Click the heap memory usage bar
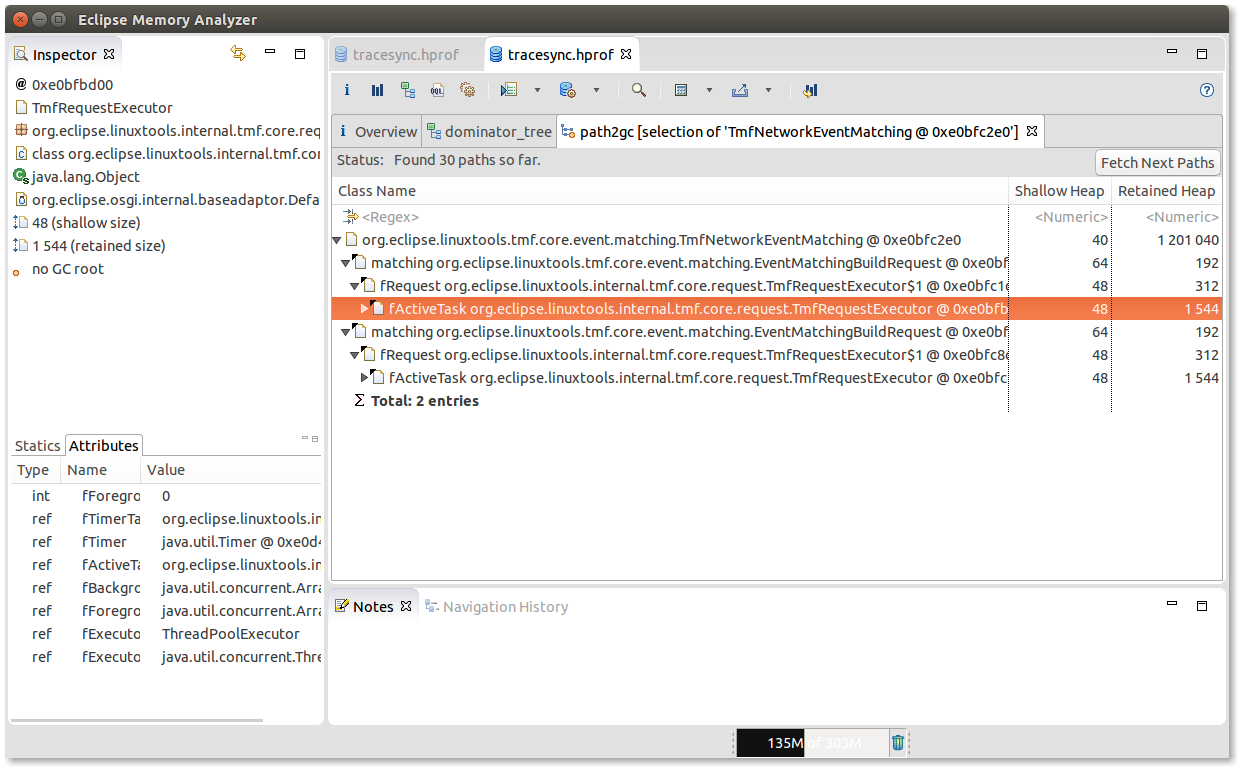 [x=811, y=743]
